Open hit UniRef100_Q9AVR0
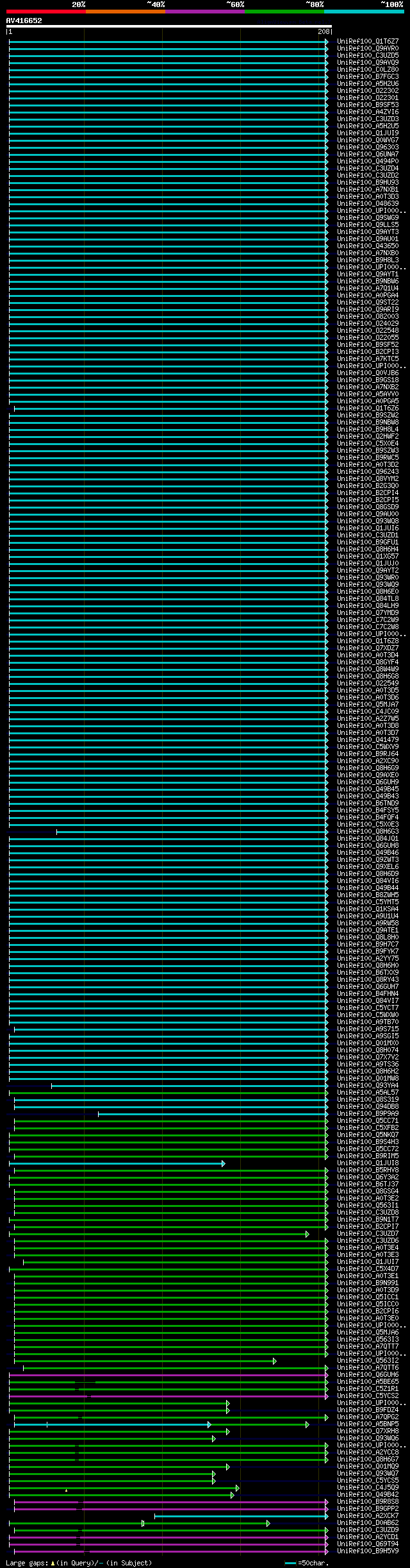The width and height of the screenshot is (410, 1568). [368, 48]
